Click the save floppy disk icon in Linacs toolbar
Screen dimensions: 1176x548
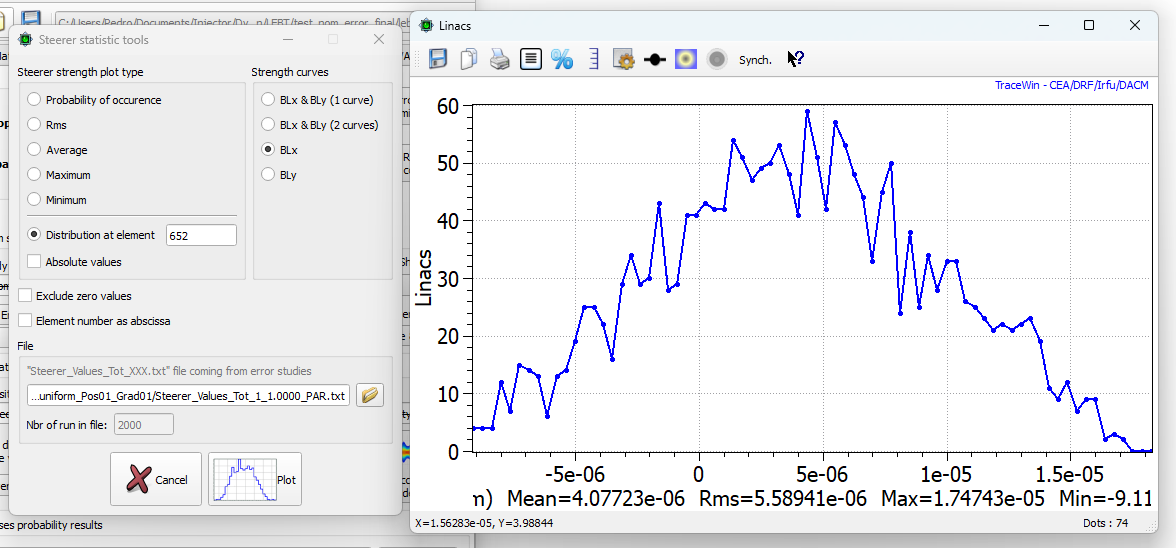[438, 60]
